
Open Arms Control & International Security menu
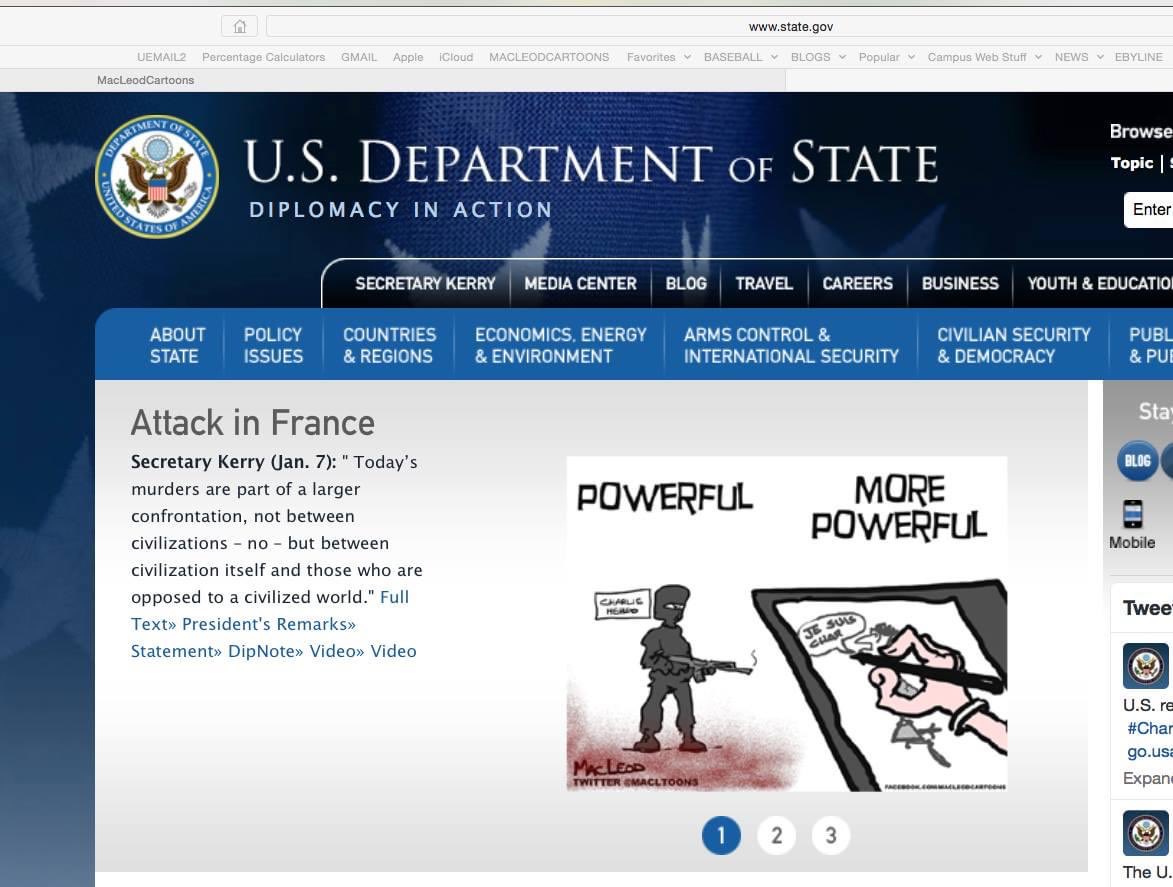[791, 345]
